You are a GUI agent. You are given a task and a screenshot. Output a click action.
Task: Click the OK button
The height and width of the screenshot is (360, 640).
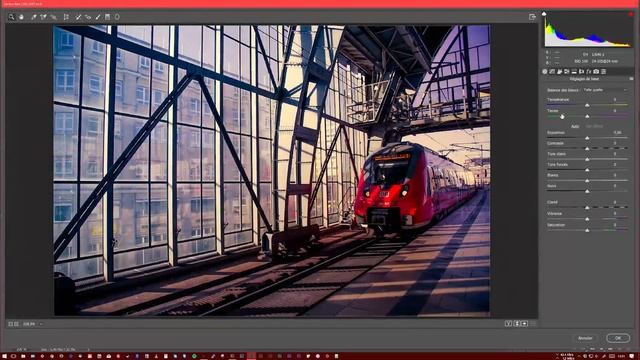[x=618, y=338]
